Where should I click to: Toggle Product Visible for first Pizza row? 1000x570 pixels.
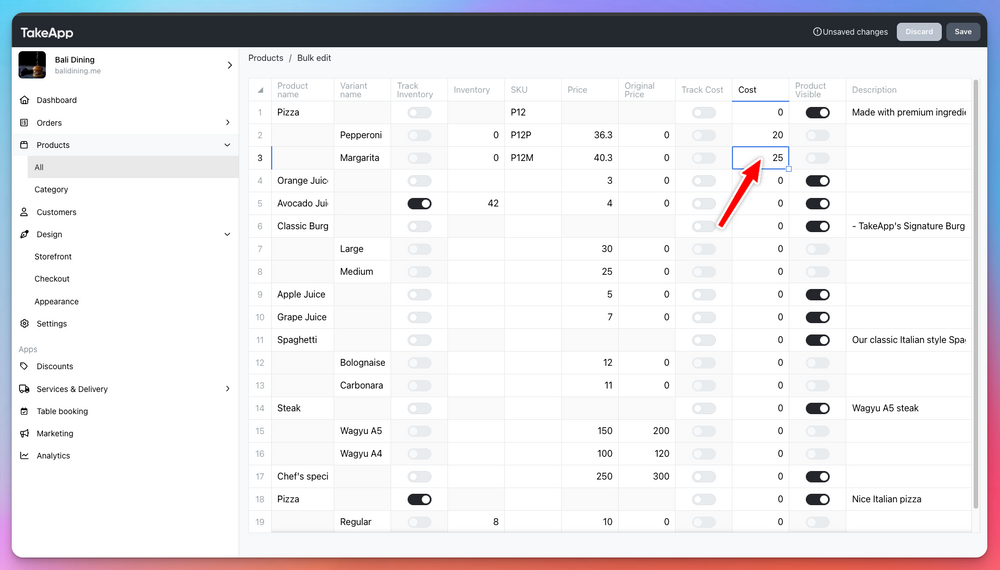pyautogui.click(x=817, y=113)
